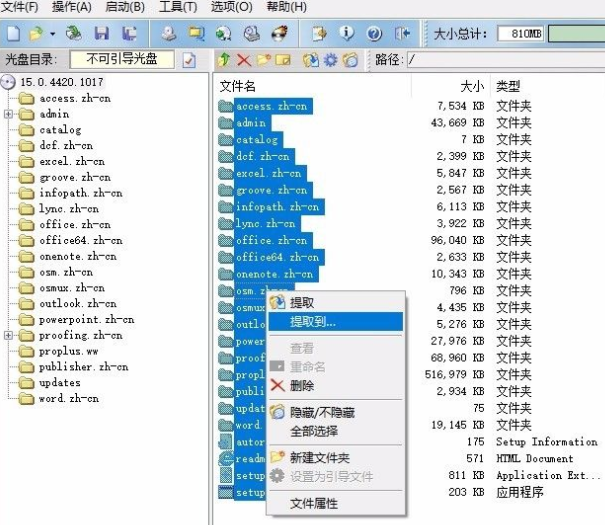Click onenote.zh-cn in the file list
This screenshot has width=605, height=525.
(274, 274)
